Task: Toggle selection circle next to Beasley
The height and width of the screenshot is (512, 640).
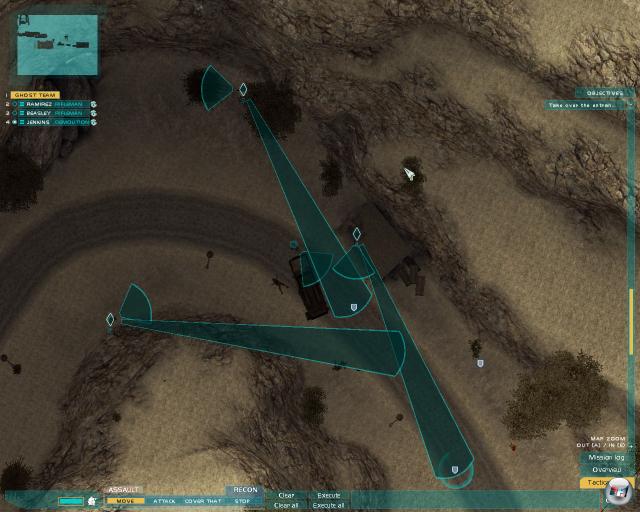Action: coord(15,113)
